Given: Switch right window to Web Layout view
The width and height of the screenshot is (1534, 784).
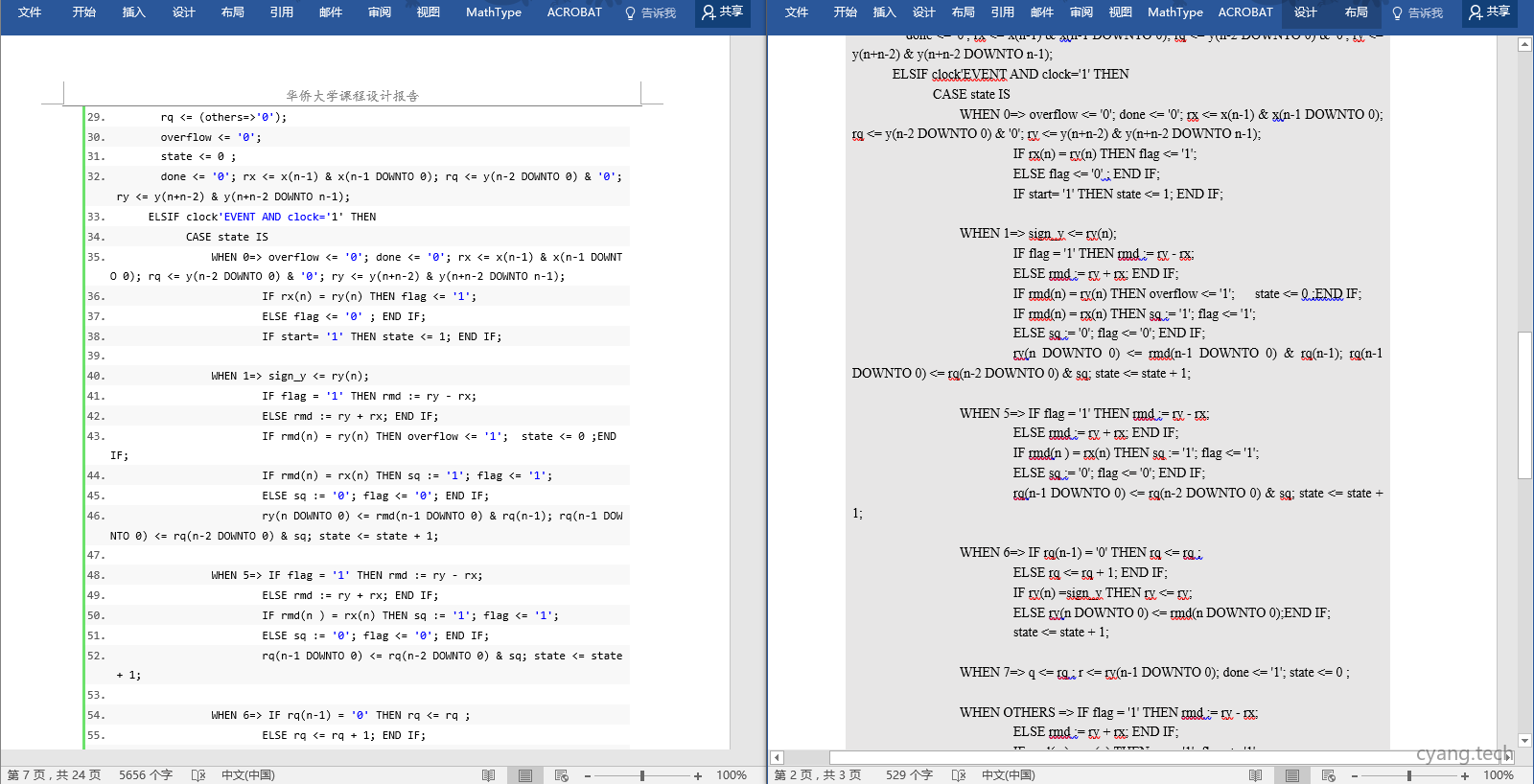Looking at the screenshot, I should pyautogui.click(x=1329, y=775).
